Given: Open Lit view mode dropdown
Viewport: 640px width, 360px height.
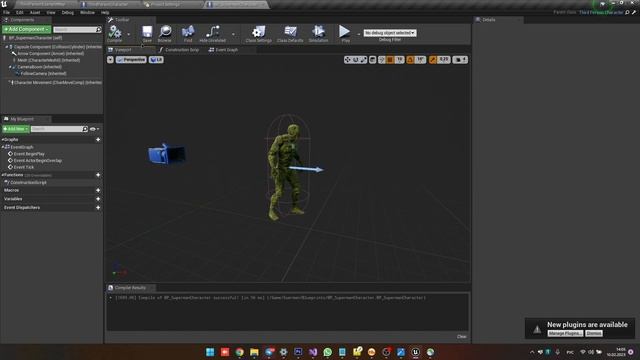Looking at the screenshot, I should pyautogui.click(x=156, y=60).
